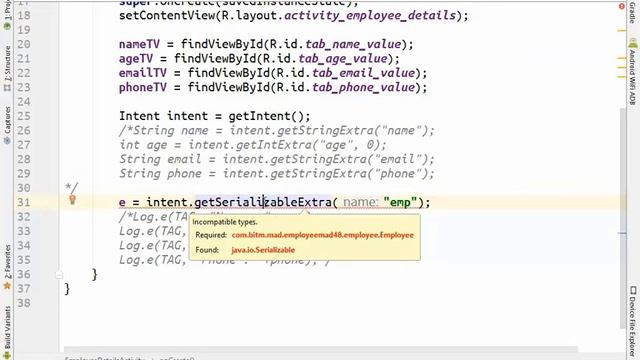Click the horizontal editor scrollbar
This screenshot has width=640, height=360.
click(x=320, y=349)
